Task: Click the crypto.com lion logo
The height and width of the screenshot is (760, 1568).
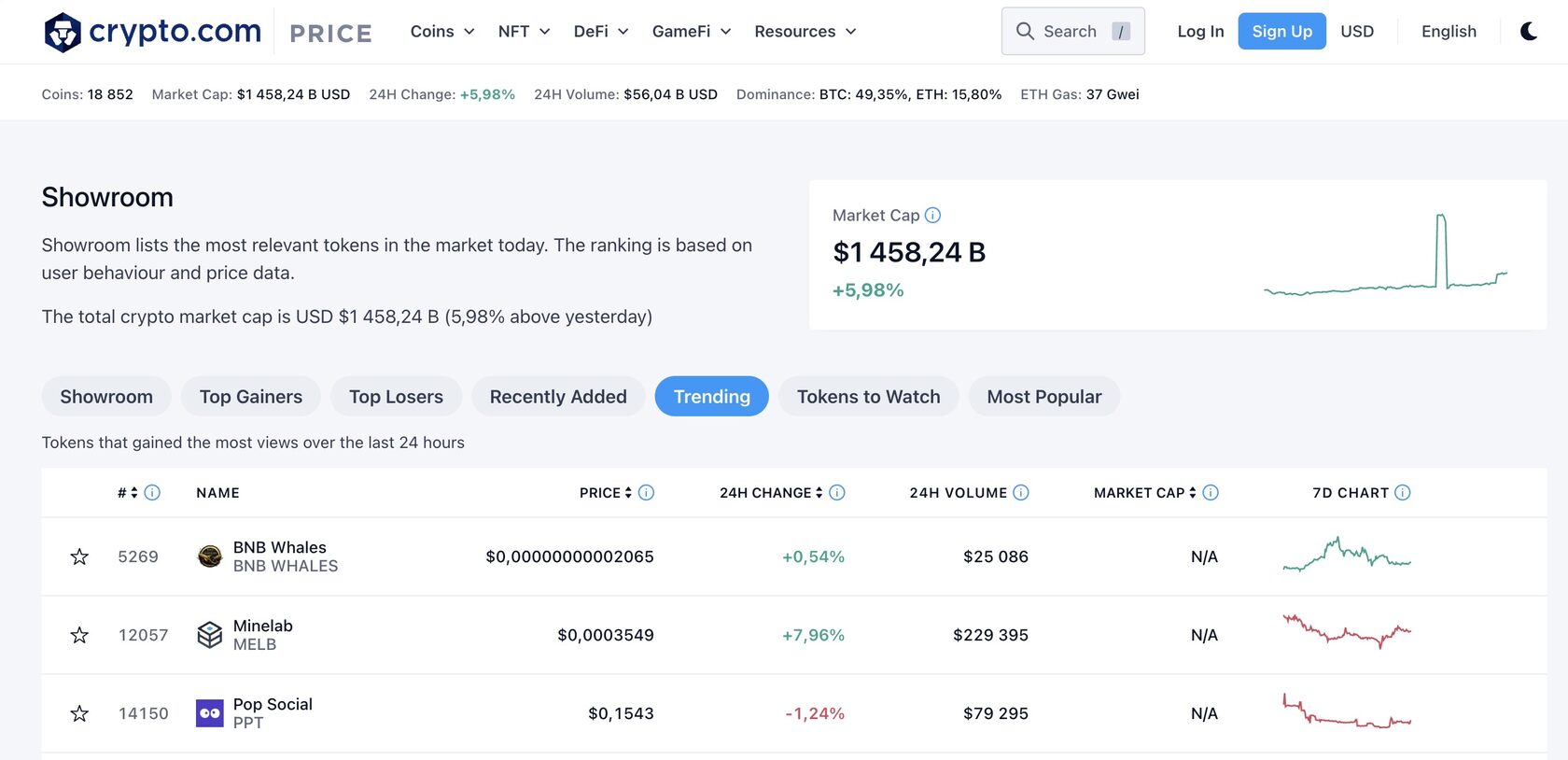Action: pos(63,32)
